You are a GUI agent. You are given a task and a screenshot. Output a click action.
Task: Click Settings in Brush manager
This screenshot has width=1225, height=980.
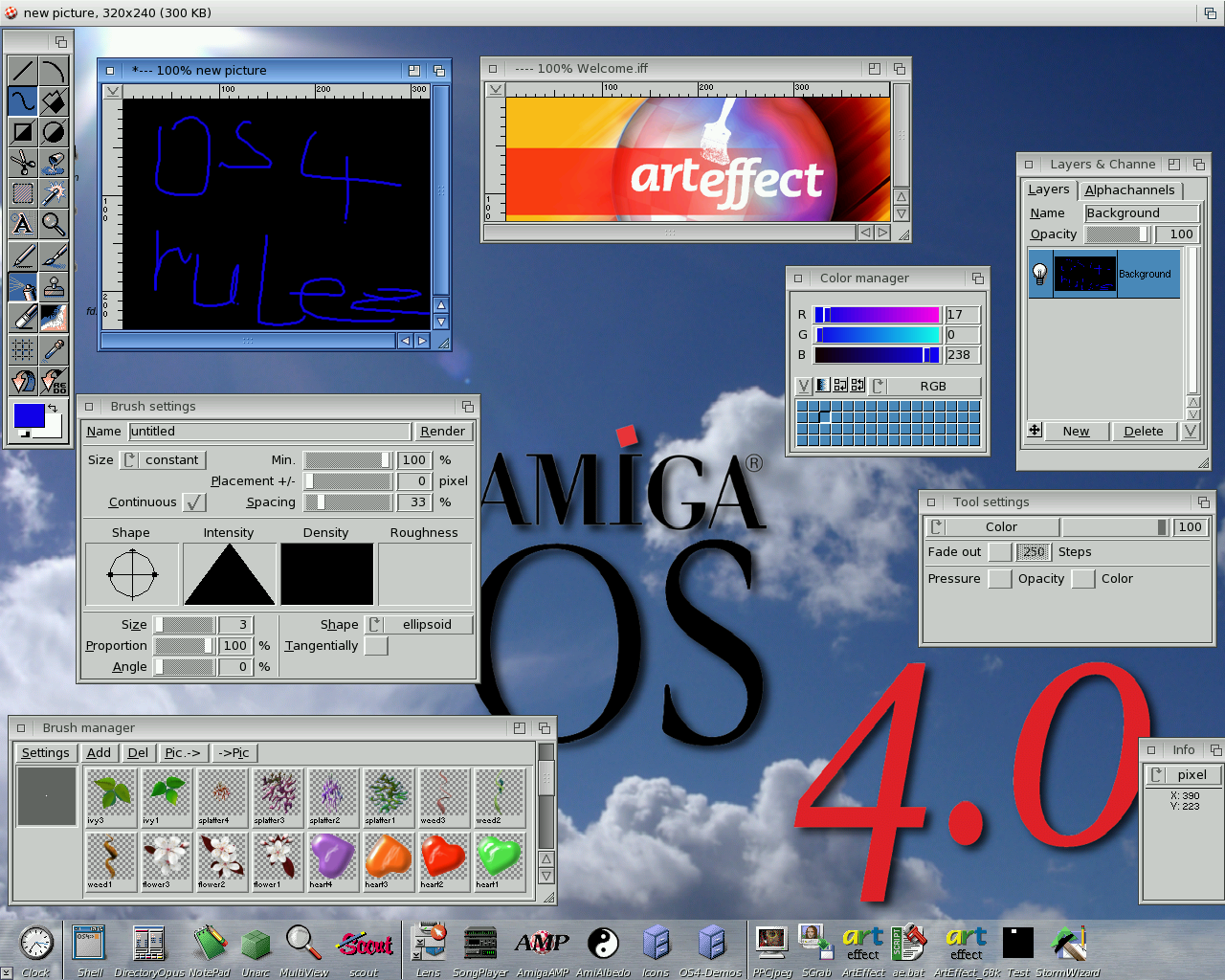(x=45, y=753)
